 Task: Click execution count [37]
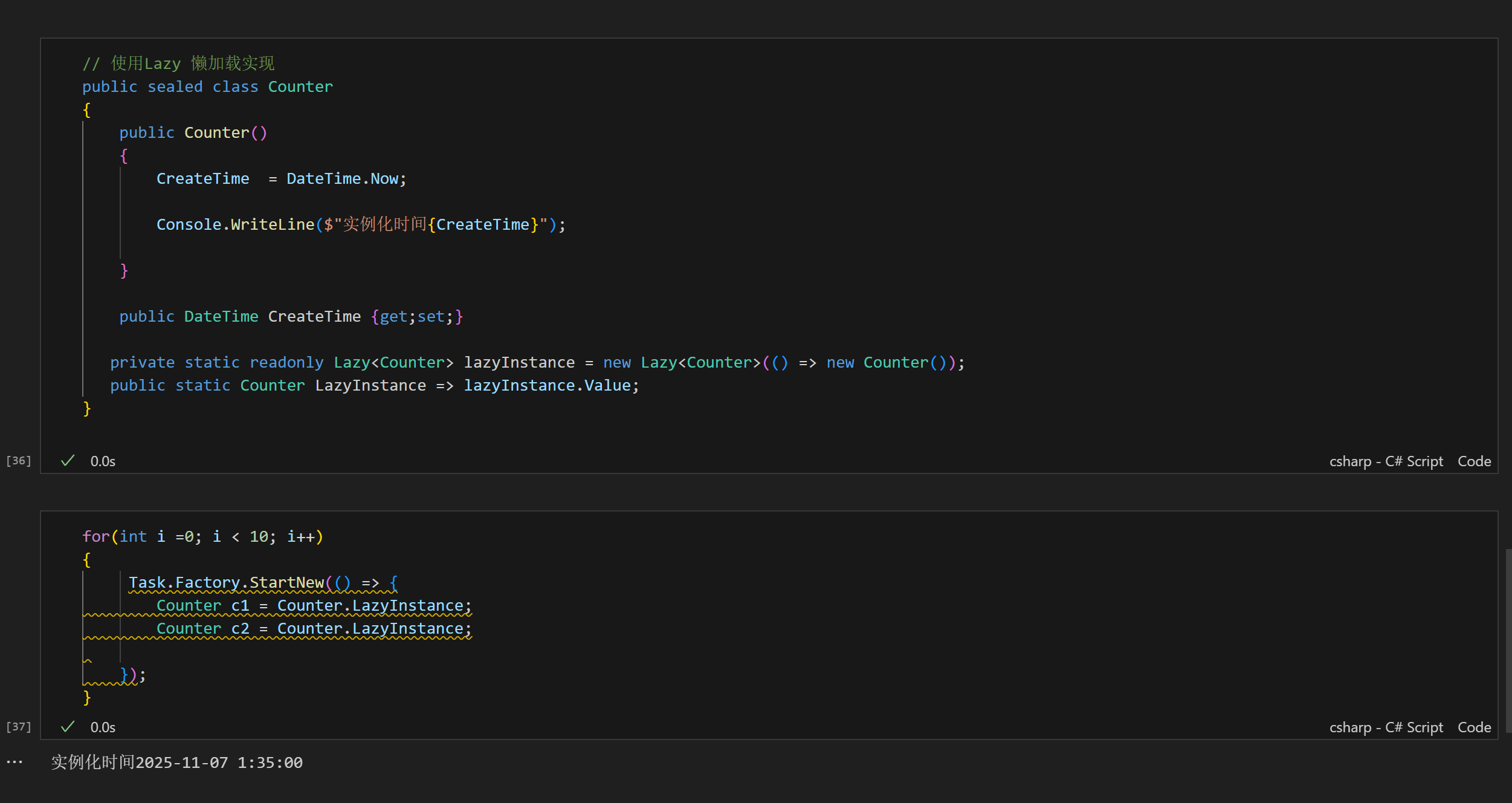(18, 727)
